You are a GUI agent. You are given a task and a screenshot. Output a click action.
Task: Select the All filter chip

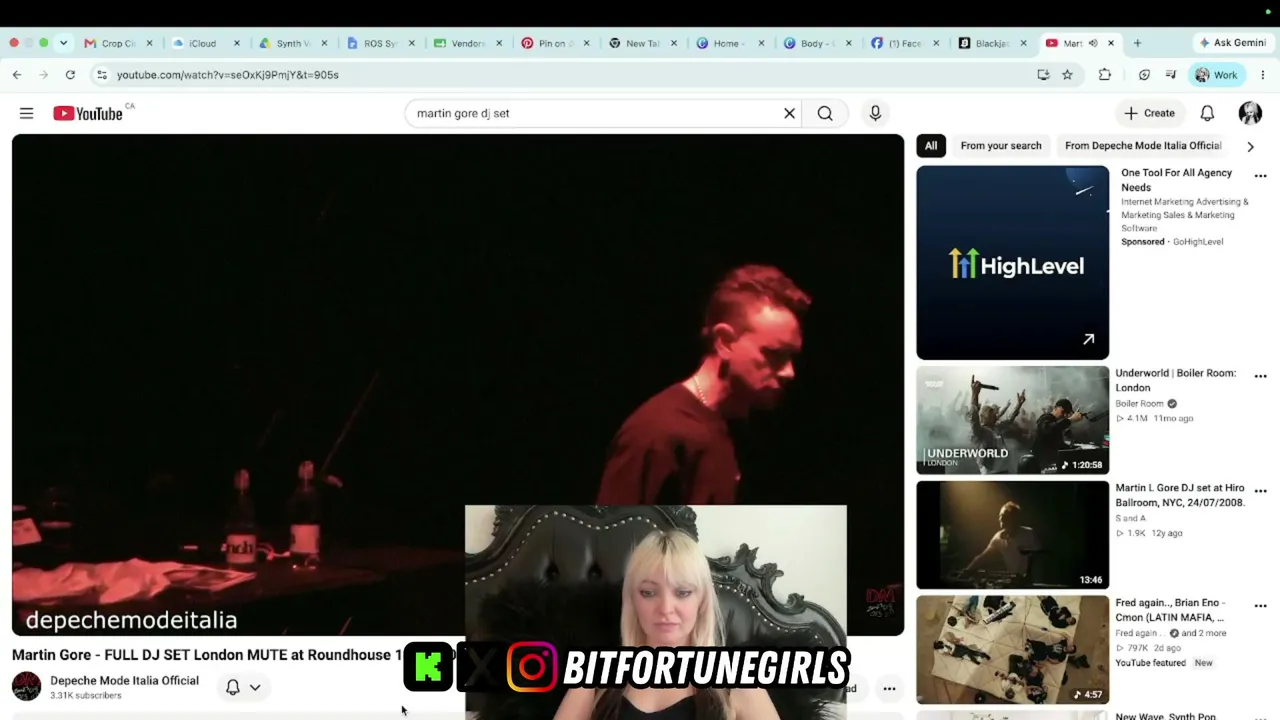tap(931, 146)
